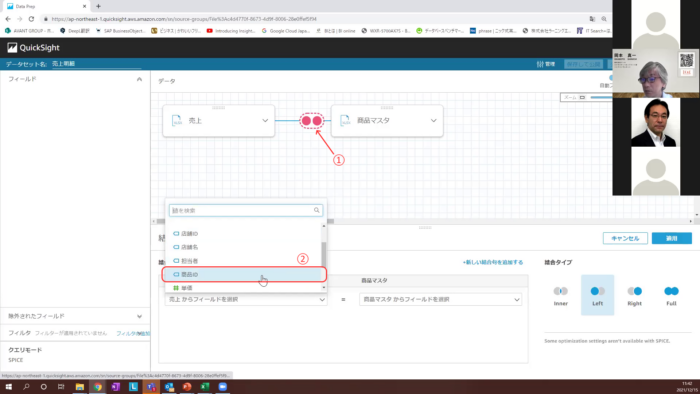Open the SAP BusinessObject bookmark

pyautogui.click(x=121, y=31)
